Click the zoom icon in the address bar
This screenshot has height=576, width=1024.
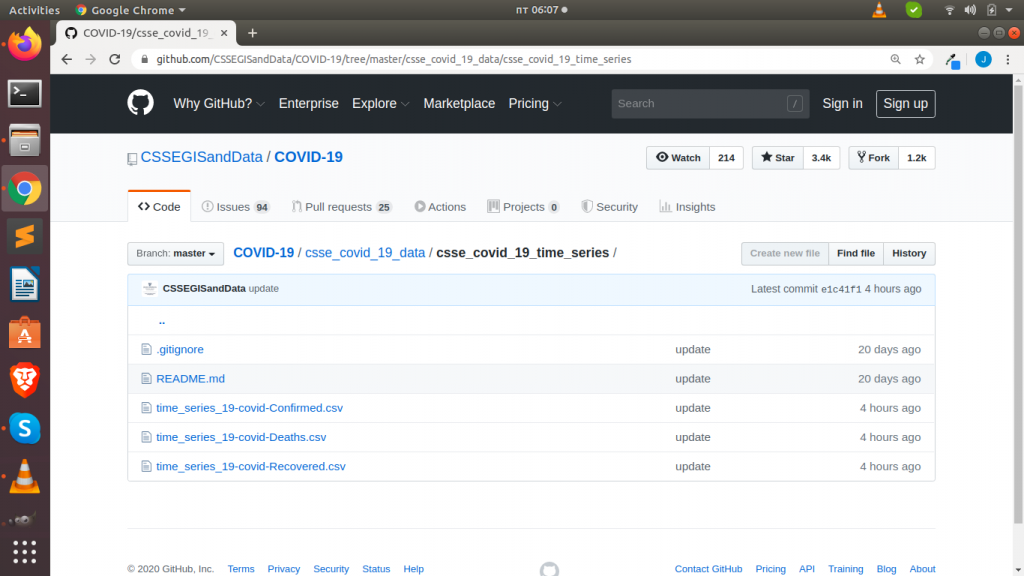point(895,59)
